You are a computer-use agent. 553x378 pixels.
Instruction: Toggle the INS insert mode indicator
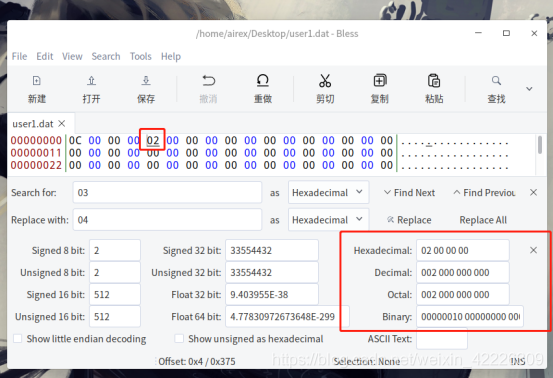tap(518, 361)
